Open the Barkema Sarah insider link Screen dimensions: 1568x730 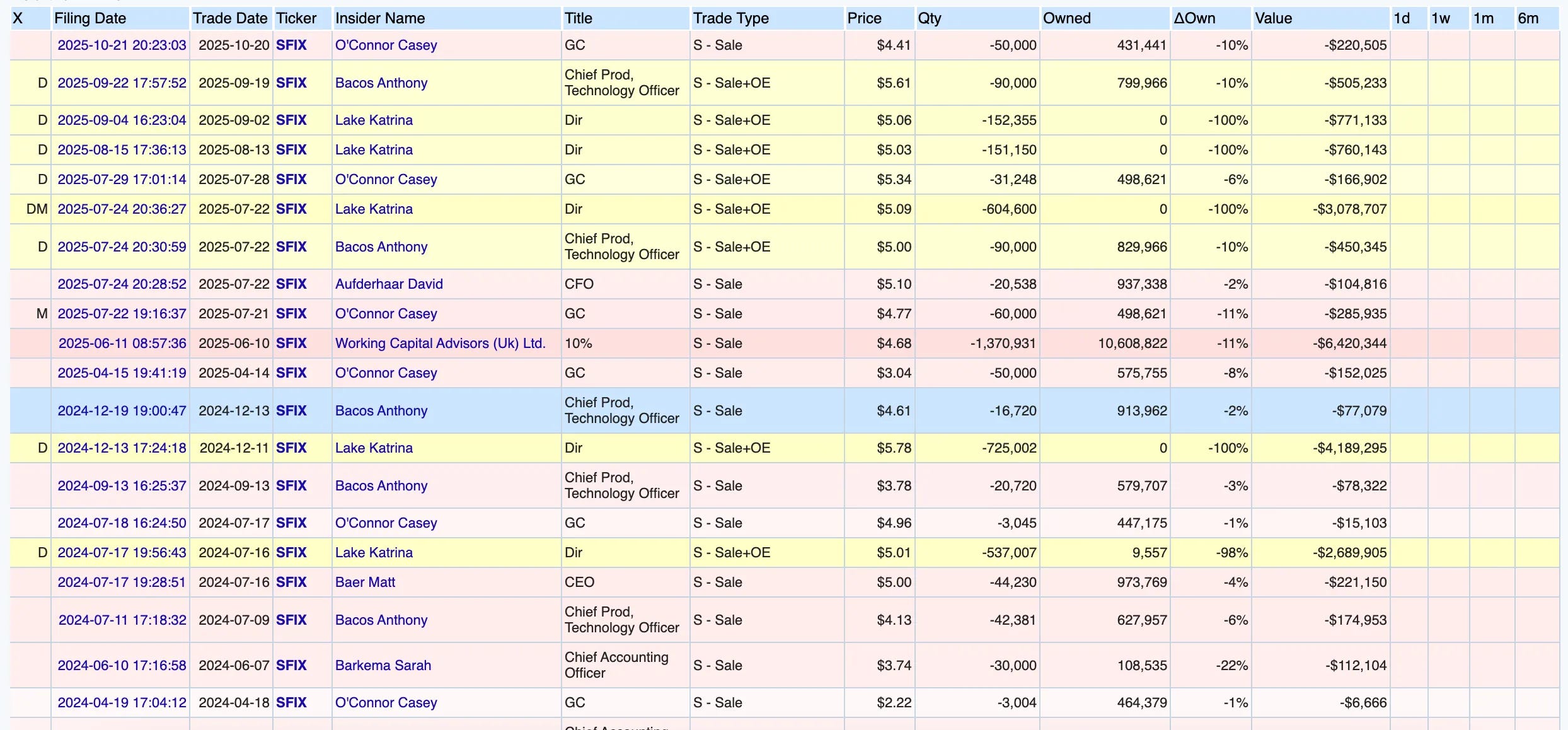coord(383,666)
